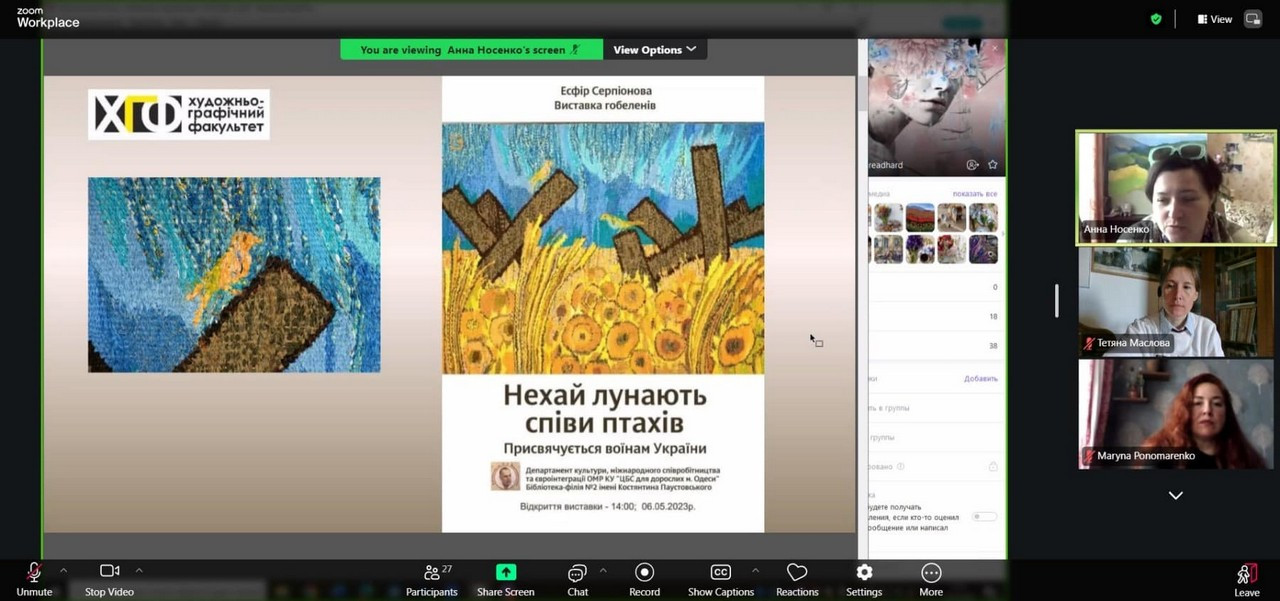Click the green Share Screen button
1280x601 pixels.
click(506, 578)
